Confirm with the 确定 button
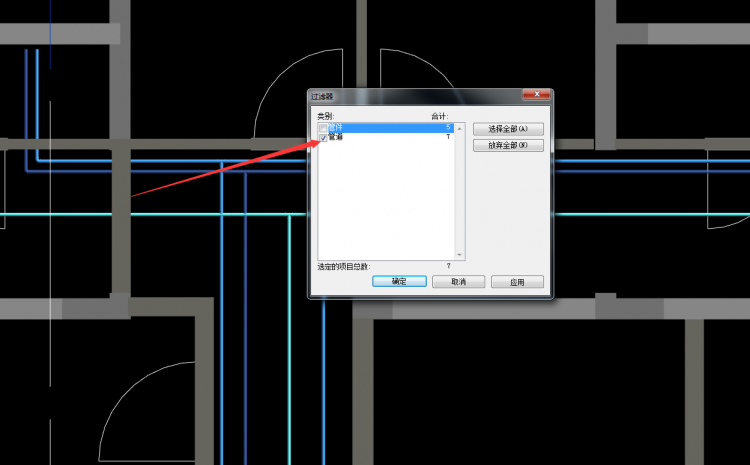Screen dimensions: 750x465 click(399, 281)
